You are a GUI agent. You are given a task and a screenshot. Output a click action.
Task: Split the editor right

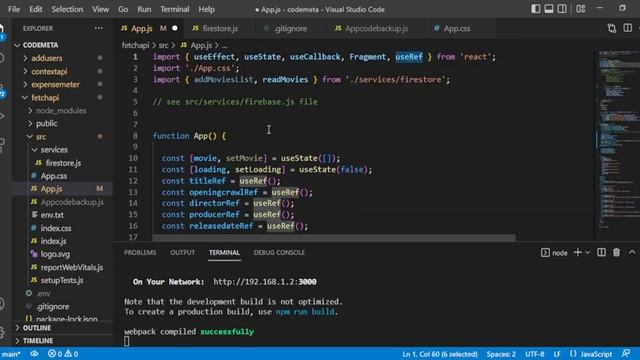(x=627, y=28)
